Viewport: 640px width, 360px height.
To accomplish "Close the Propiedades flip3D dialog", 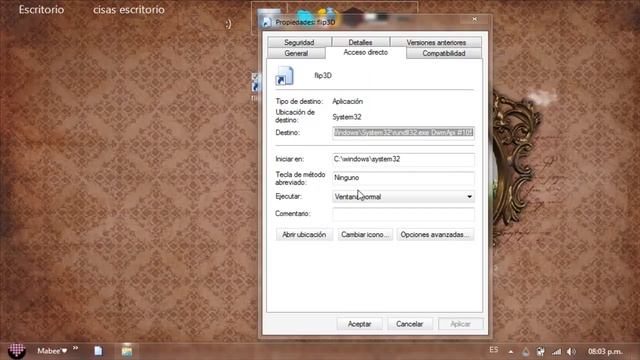I will pyautogui.click(x=474, y=19).
